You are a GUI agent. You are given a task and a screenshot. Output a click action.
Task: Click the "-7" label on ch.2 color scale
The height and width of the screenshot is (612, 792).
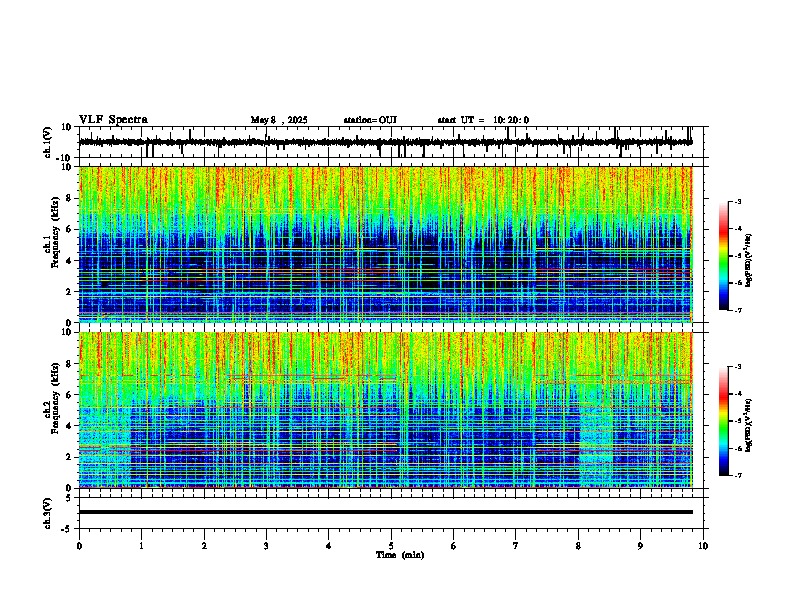pos(738,475)
